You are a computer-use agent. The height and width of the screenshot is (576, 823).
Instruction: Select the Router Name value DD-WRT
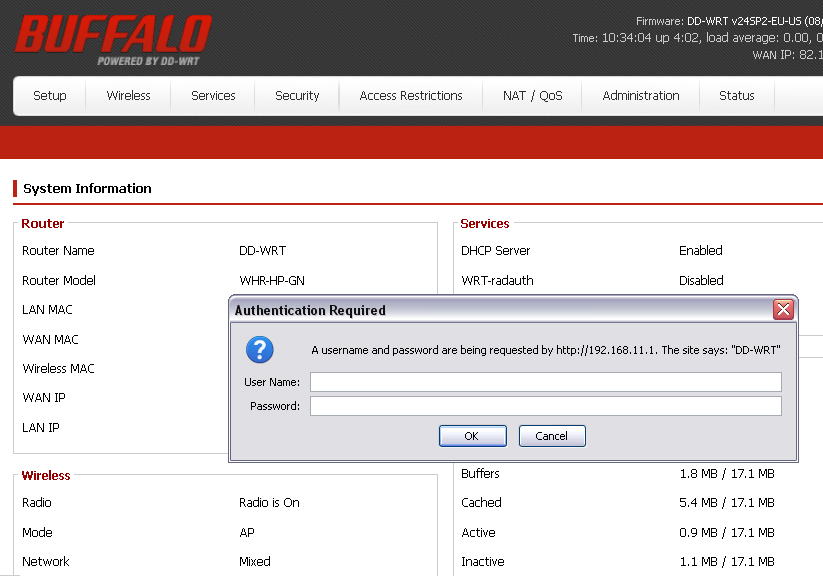click(x=262, y=250)
